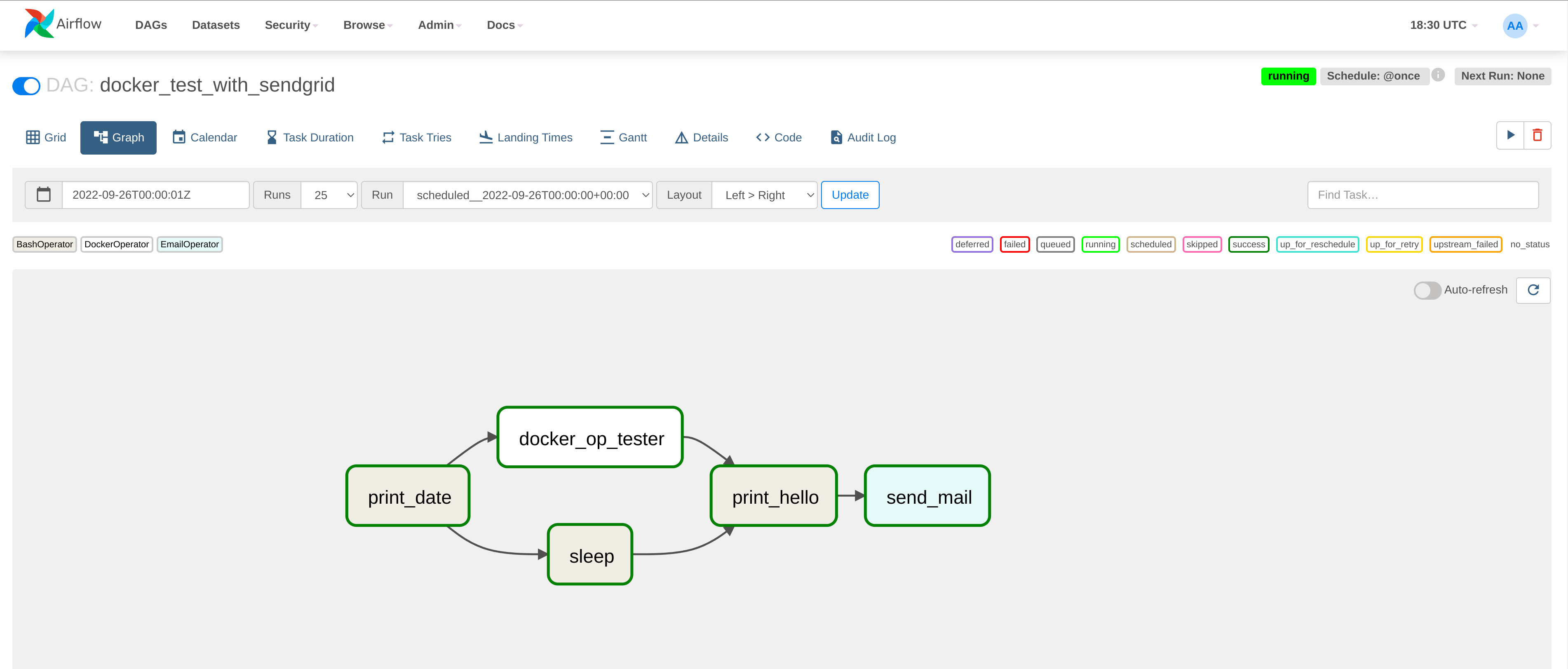Viewport: 1568px width, 669px height.
Task: Click the Airflow pinwheel logo
Action: point(39,24)
